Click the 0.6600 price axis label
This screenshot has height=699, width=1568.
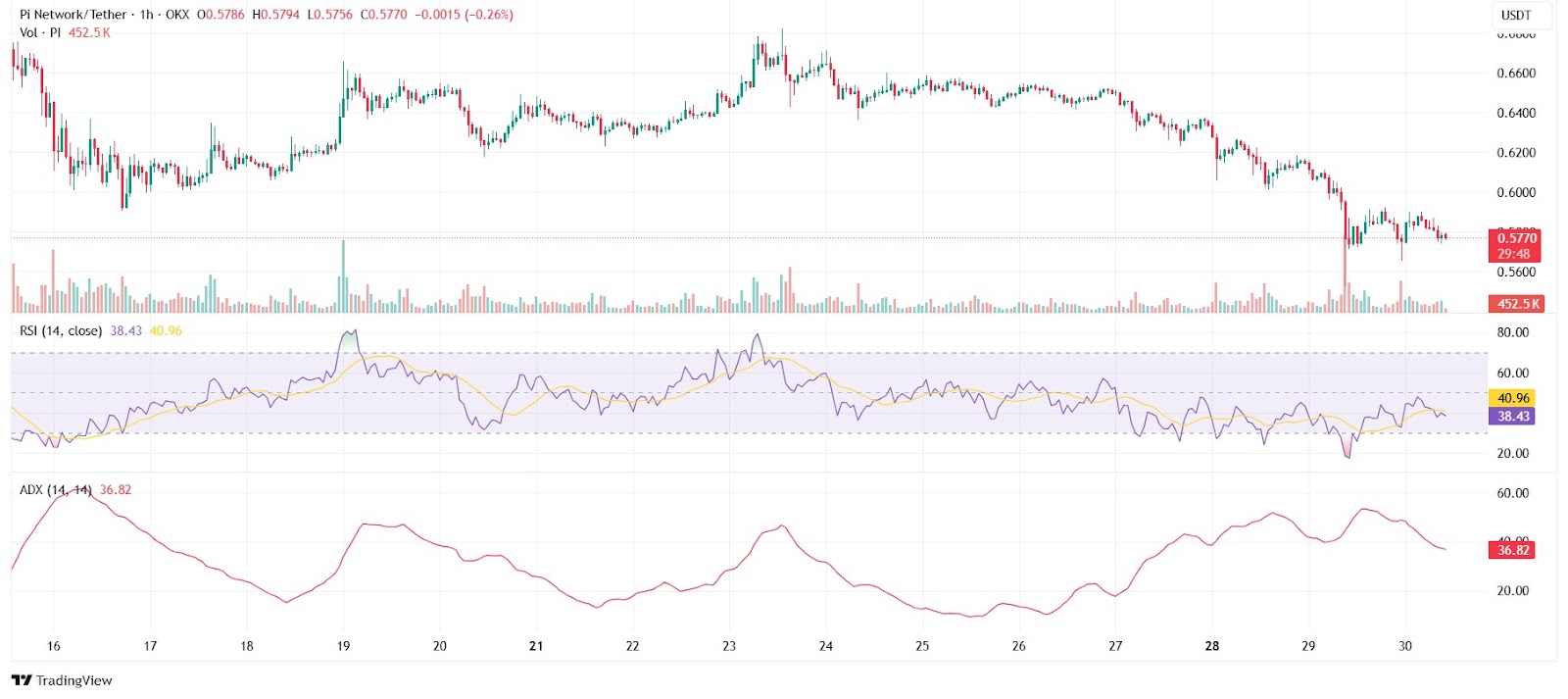[1515, 74]
